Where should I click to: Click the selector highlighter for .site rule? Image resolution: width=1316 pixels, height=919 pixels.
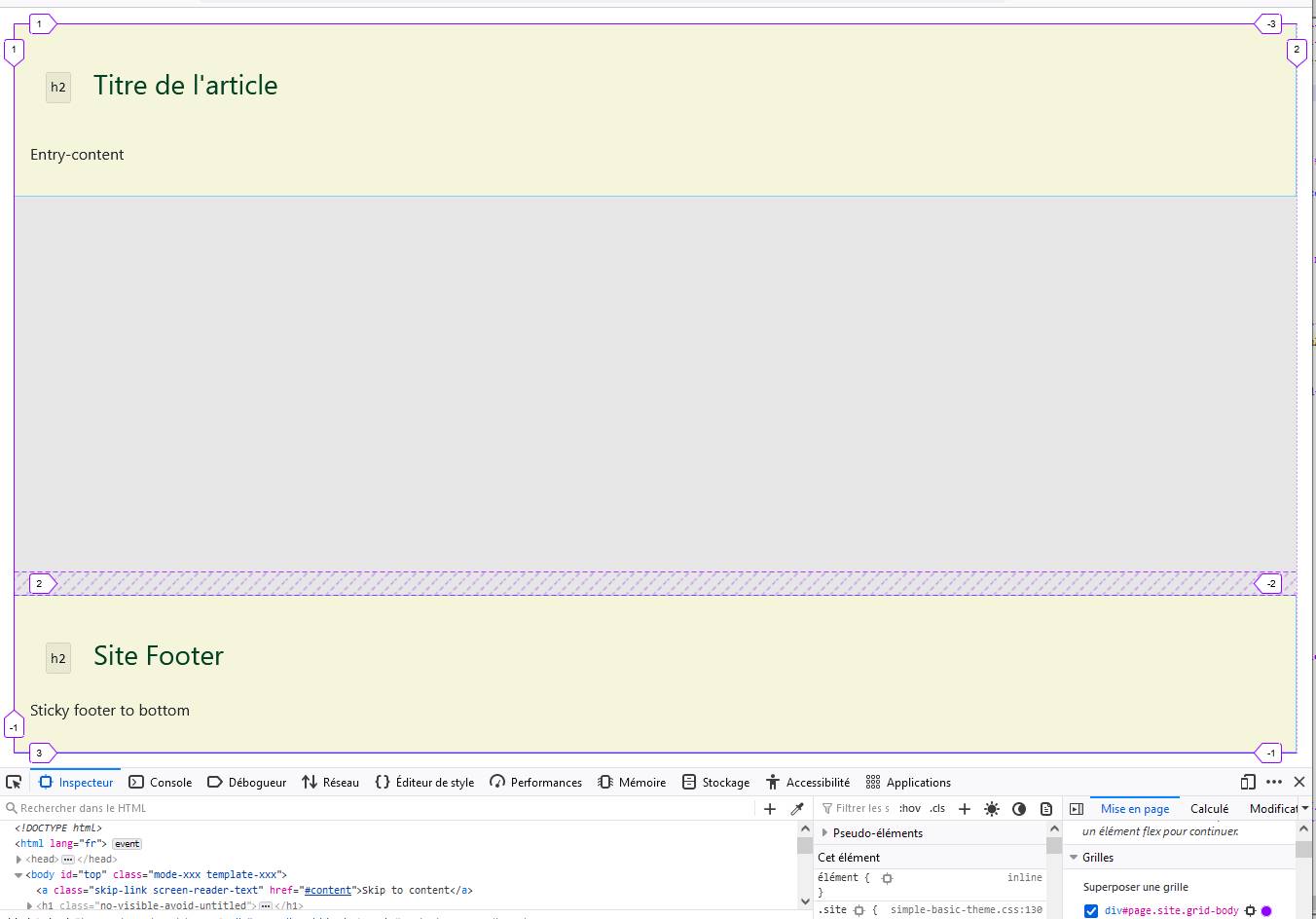click(859, 910)
